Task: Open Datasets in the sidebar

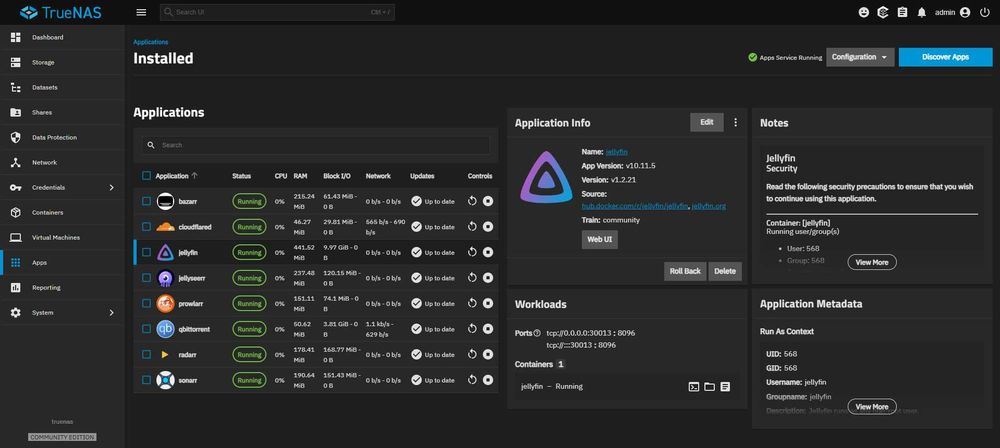Action: pos(62,87)
